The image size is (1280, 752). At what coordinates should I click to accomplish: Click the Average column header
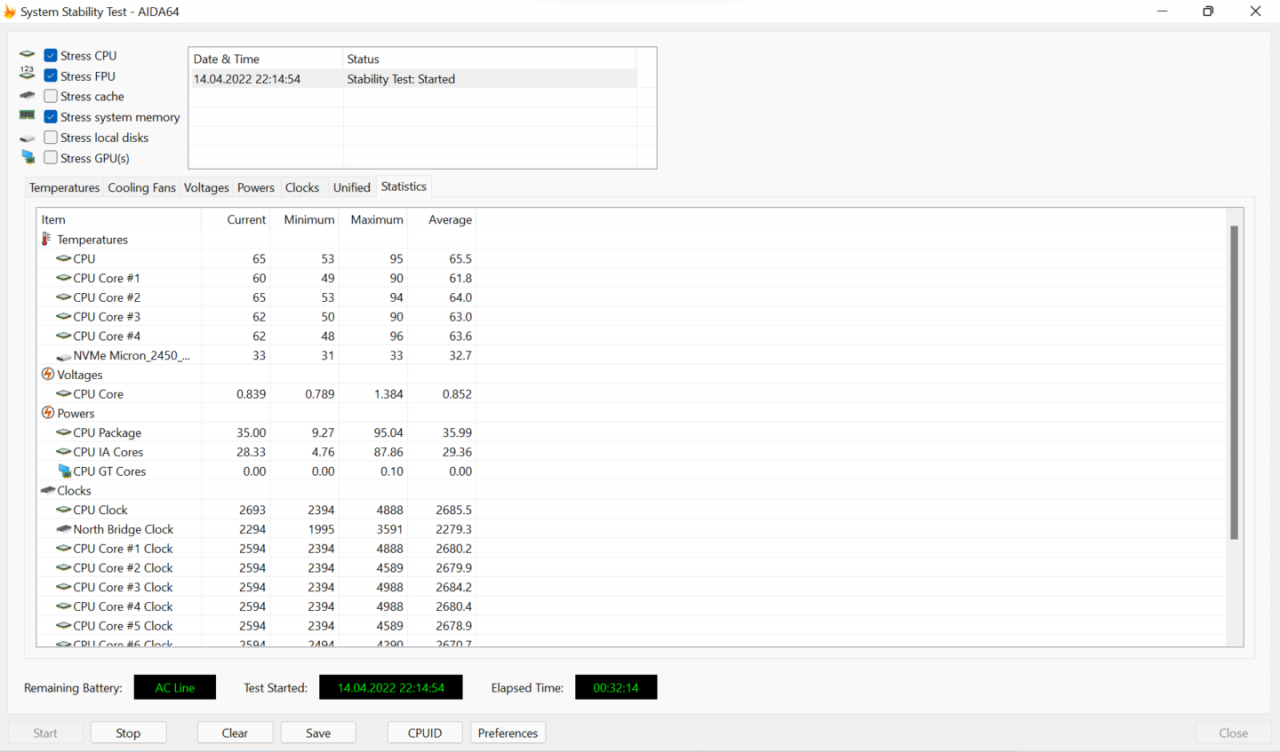[x=449, y=220]
